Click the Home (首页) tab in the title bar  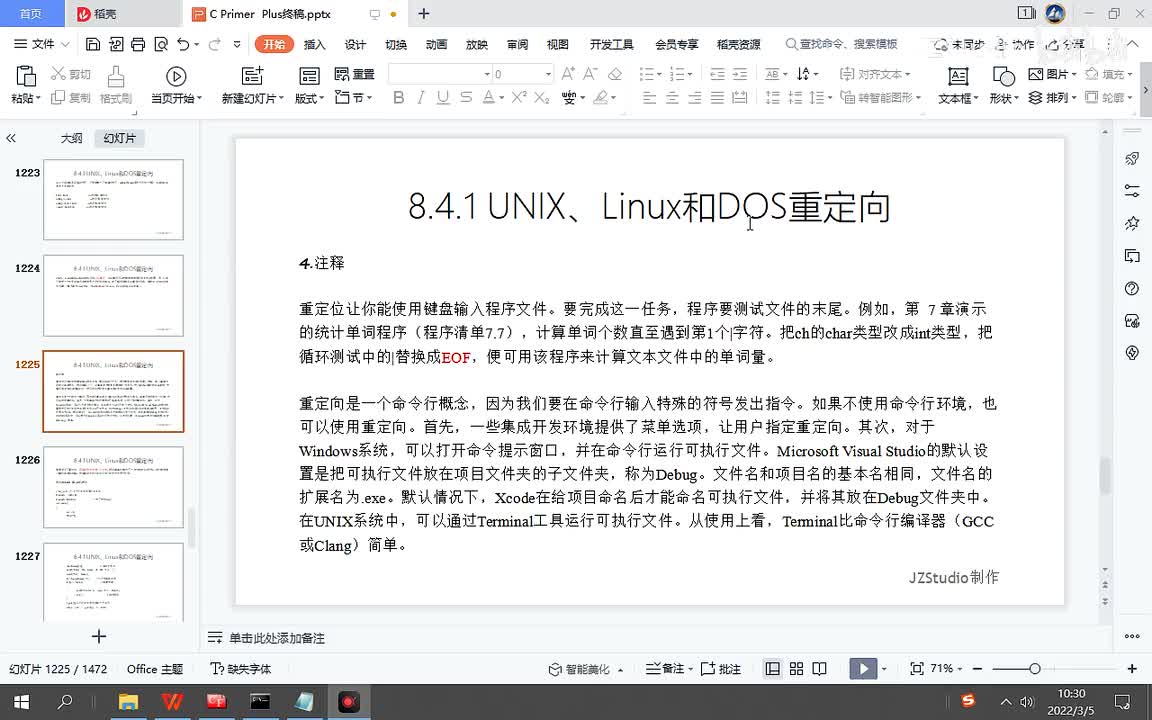[x=30, y=13]
